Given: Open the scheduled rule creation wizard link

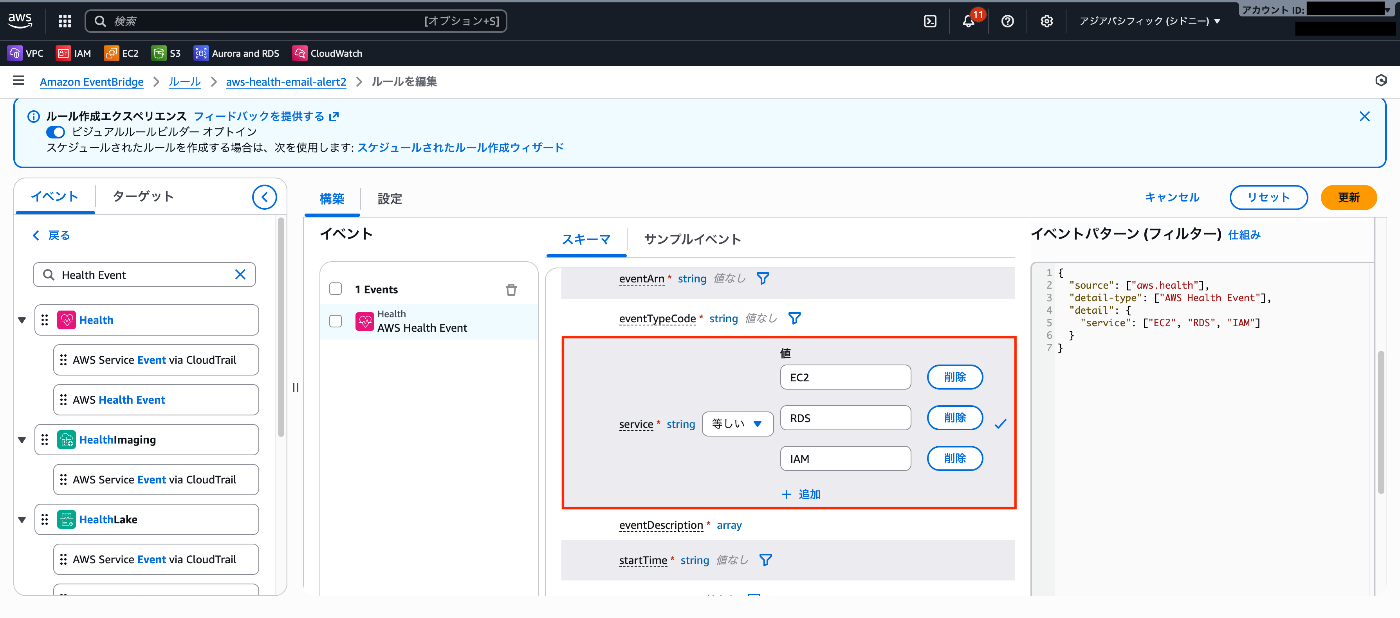Looking at the screenshot, I should click(461, 147).
